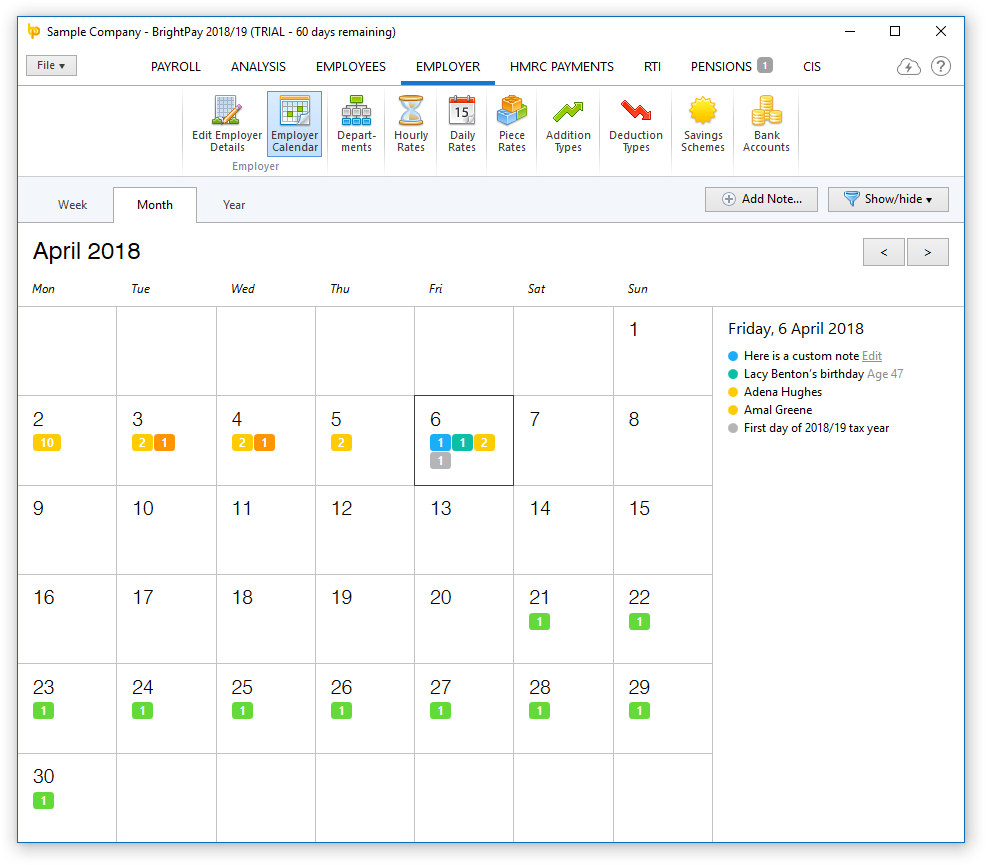Switch to the PENSIONS tab
Screen dimensions: 986x865
[x=721, y=67]
